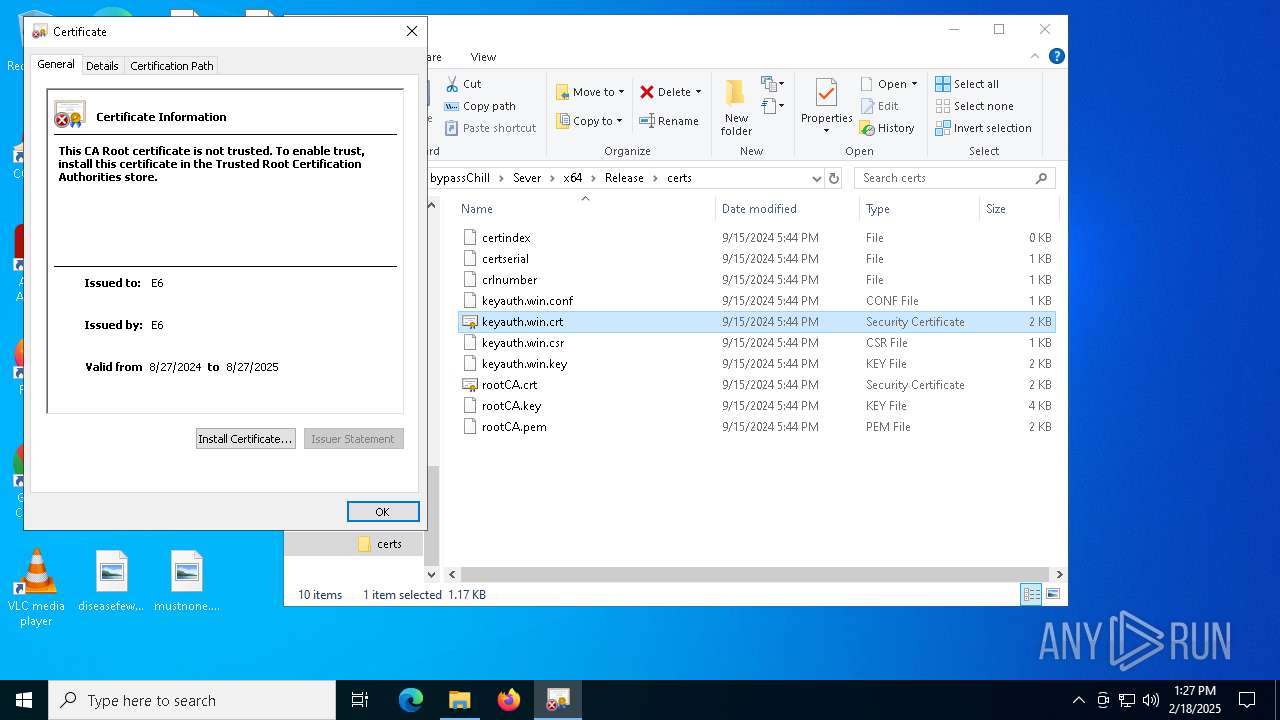Switch to the View ribbon tab
Screen dimensions: 1280x720
483,57
